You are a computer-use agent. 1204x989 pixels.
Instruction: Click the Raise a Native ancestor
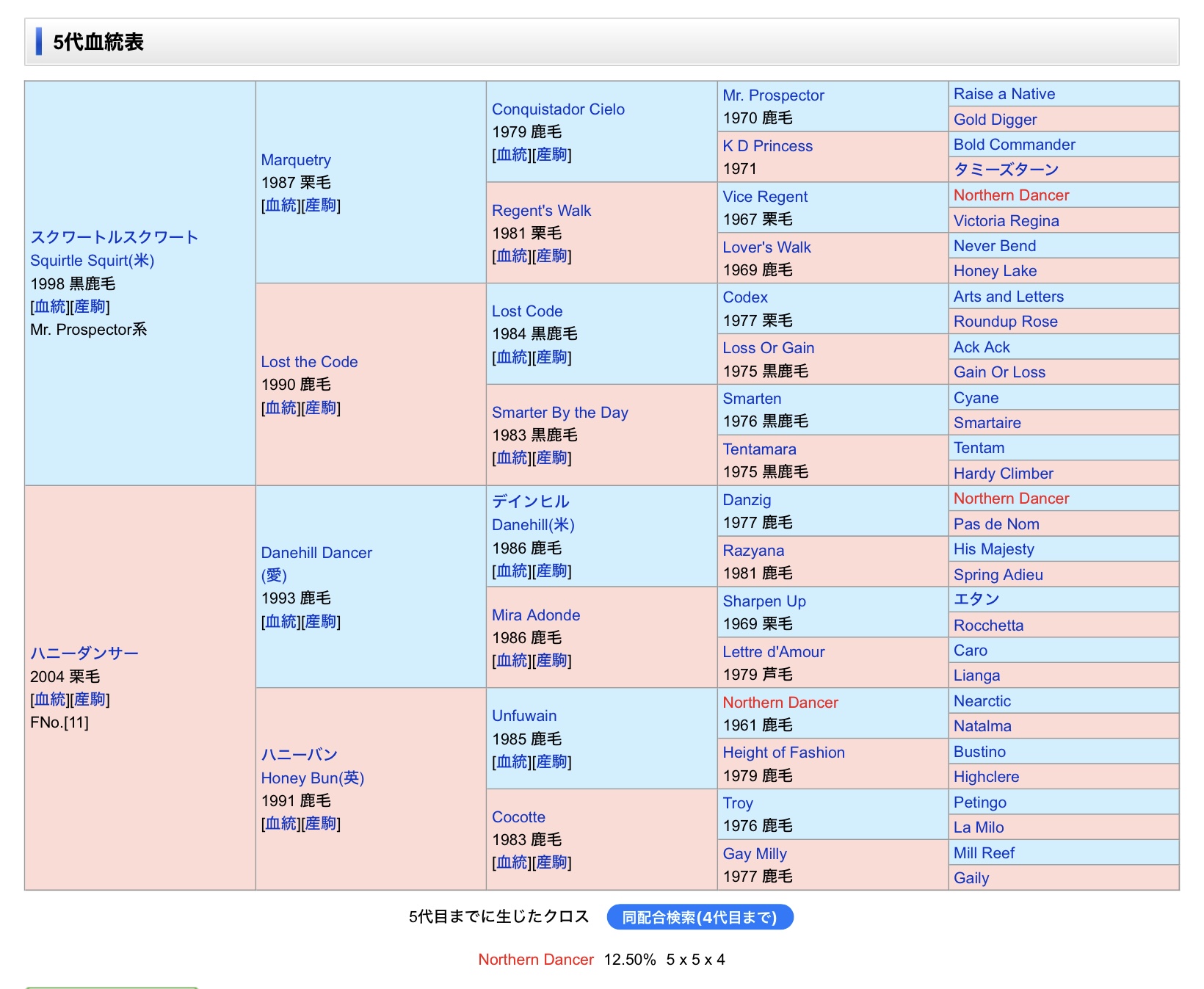click(1004, 94)
